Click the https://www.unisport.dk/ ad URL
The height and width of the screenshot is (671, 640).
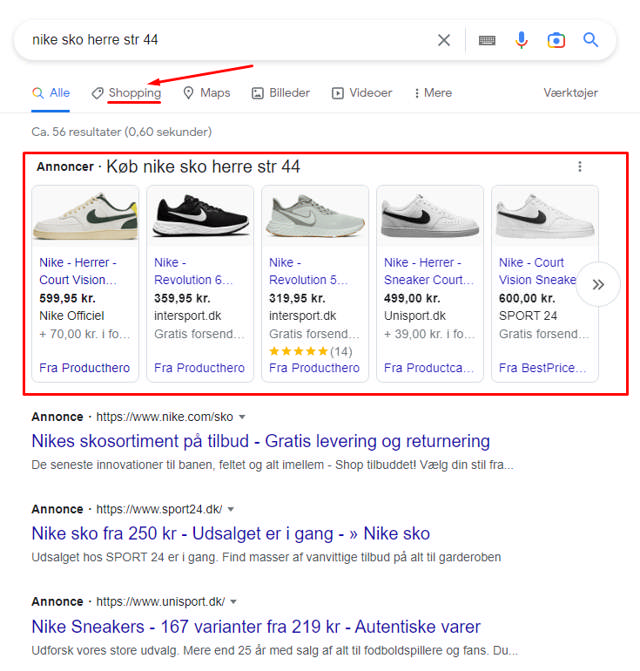[x=160, y=602]
